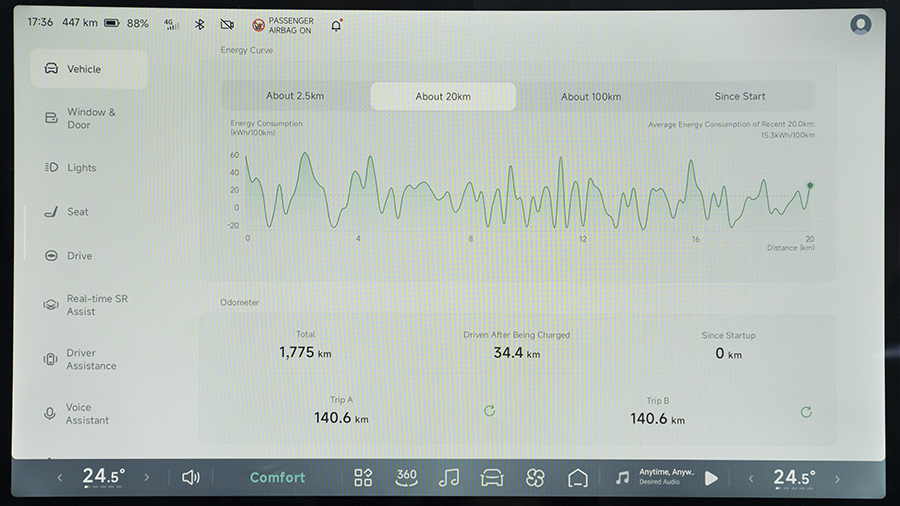Open the user profile avatar
Image resolution: width=900 pixels, height=506 pixels.
click(860, 24)
